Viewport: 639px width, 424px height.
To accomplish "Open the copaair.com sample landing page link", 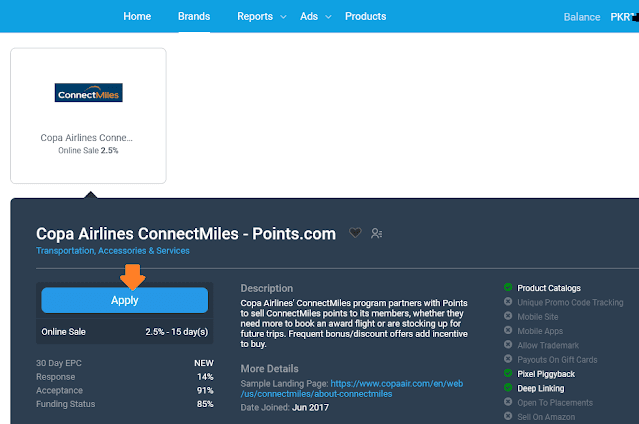I will [x=352, y=389].
